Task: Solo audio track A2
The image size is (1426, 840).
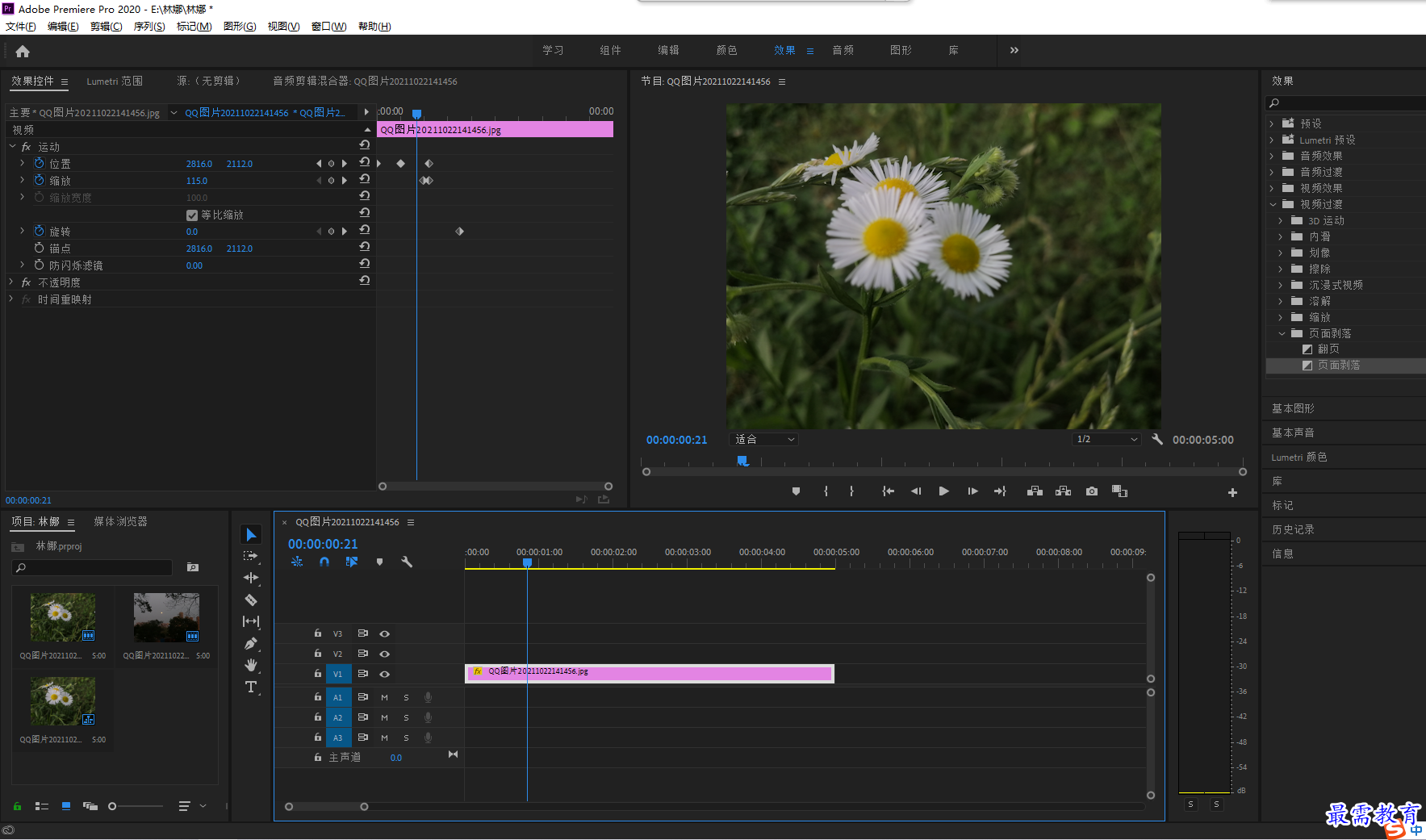Action: click(x=406, y=717)
